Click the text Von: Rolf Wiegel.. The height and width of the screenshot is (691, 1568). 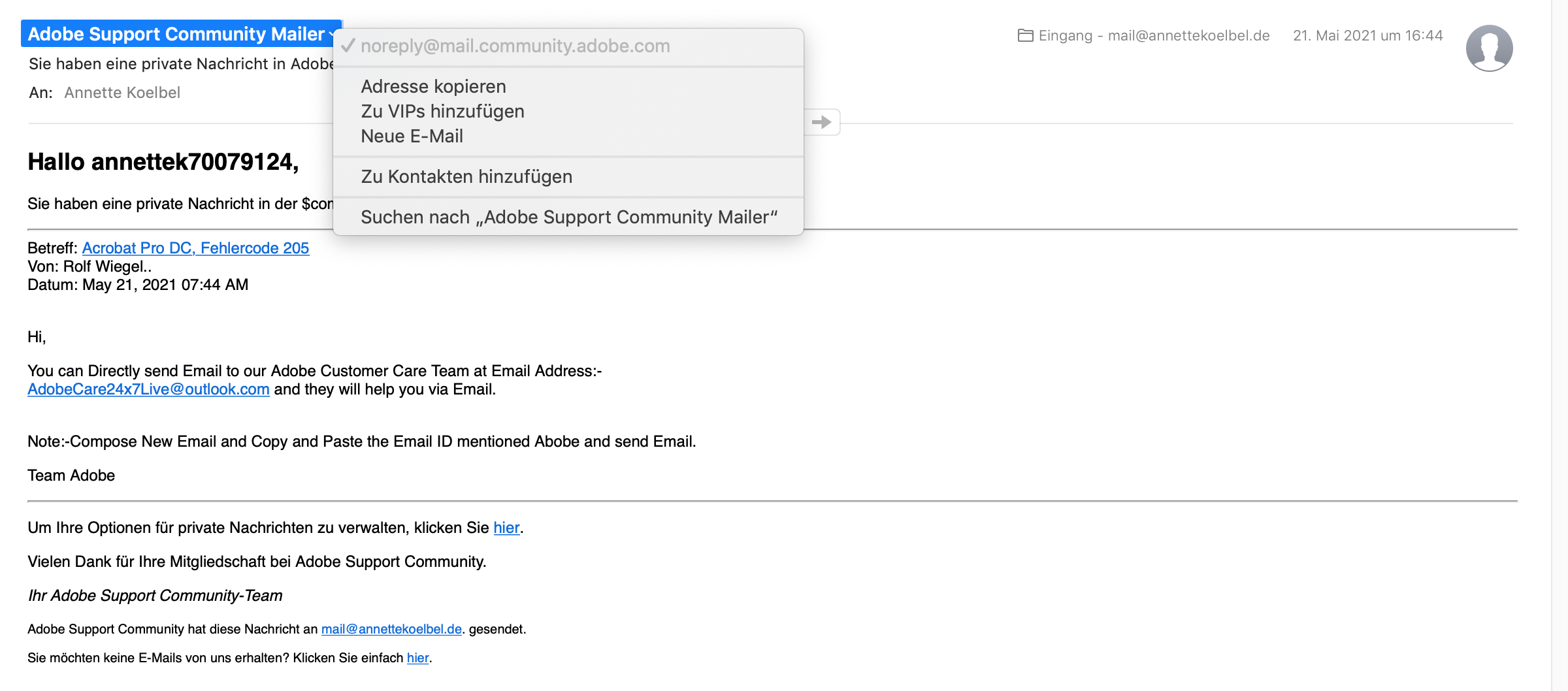[x=90, y=266]
